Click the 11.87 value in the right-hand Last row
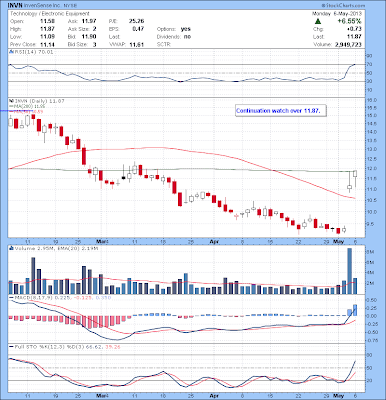386x400 pixels. click(354, 37)
